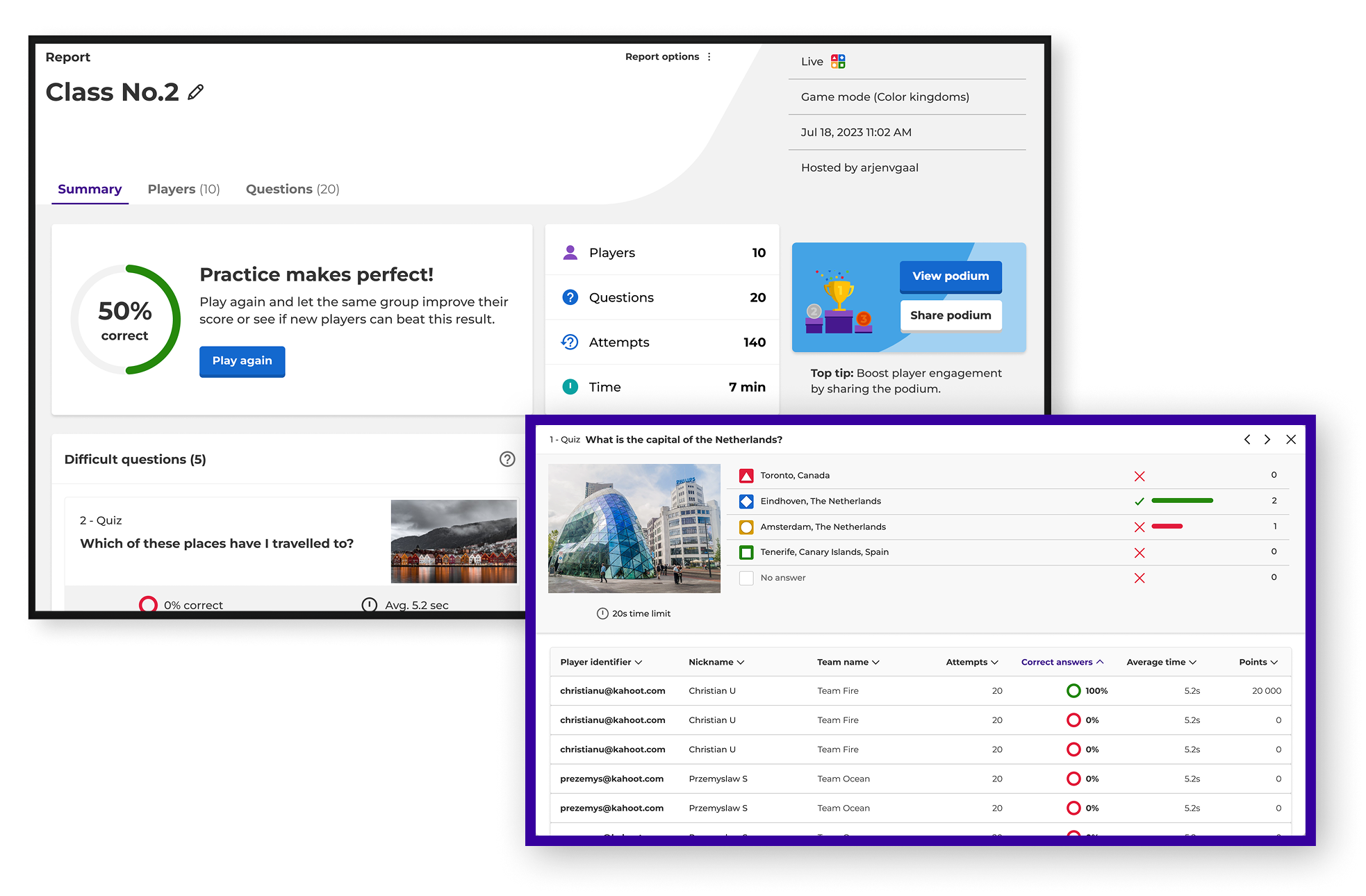Sort by the Nickname column
The image size is (1366, 896).
(x=716, y=662)
